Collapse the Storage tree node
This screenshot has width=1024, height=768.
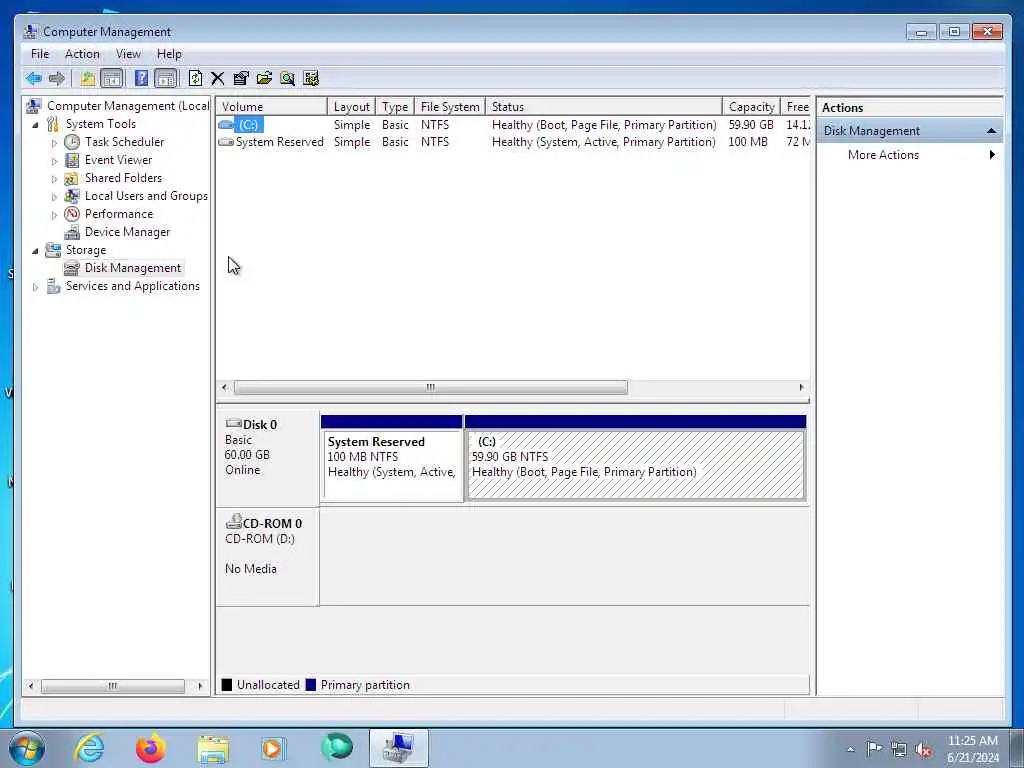35,250
